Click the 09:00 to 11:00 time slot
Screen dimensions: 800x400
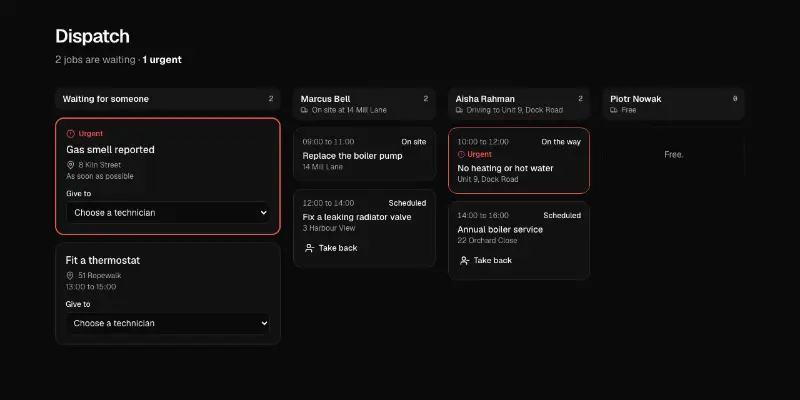[x=328, y=142]
